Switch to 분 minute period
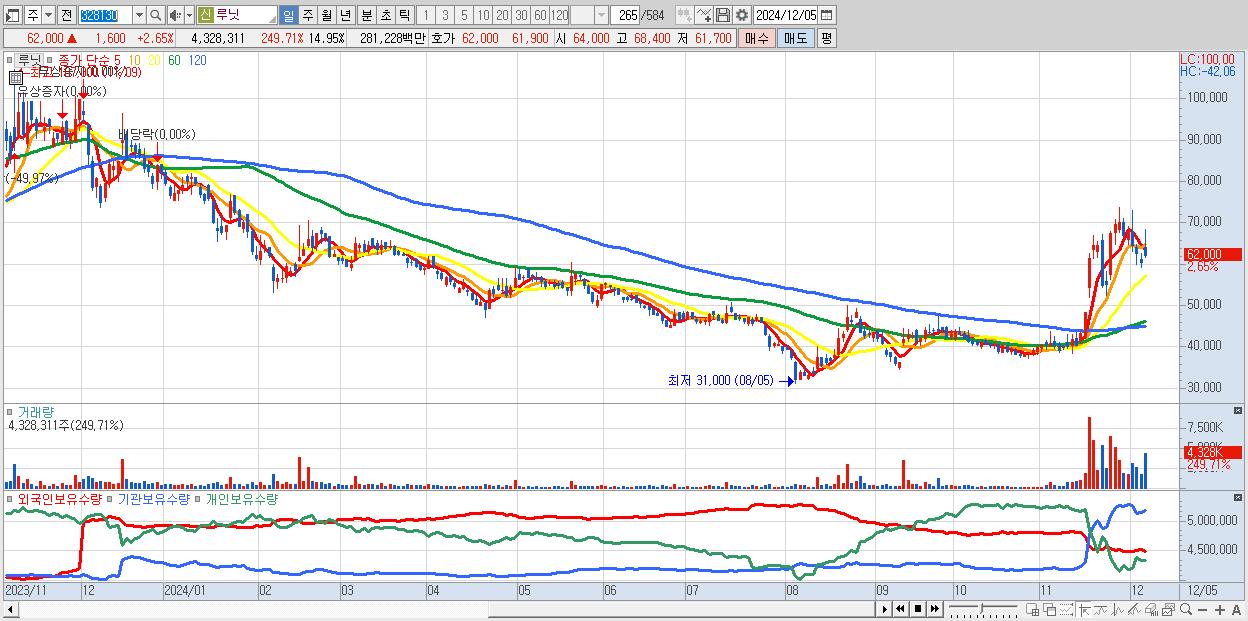The width and height of the screenshot is (1248, 621). (x=367, y=15)
